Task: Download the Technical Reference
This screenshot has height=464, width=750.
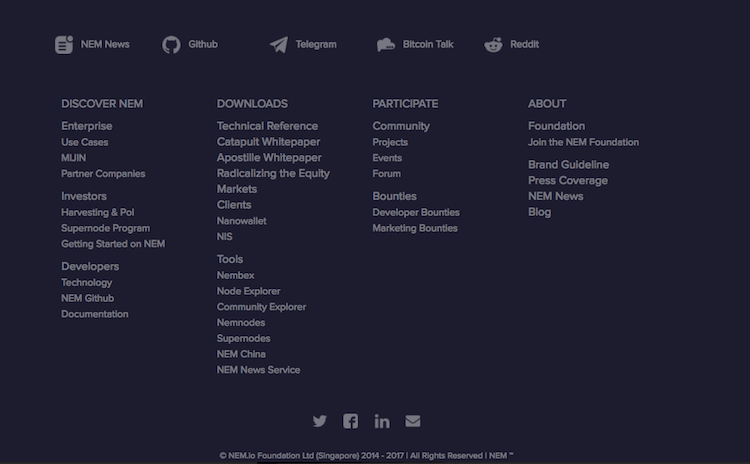Action: (267, 126)
